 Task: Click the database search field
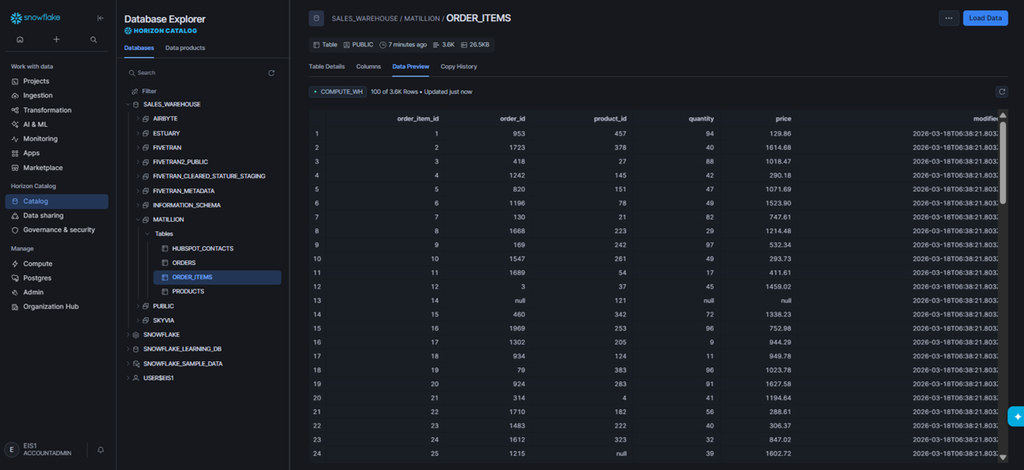(196, 73)
